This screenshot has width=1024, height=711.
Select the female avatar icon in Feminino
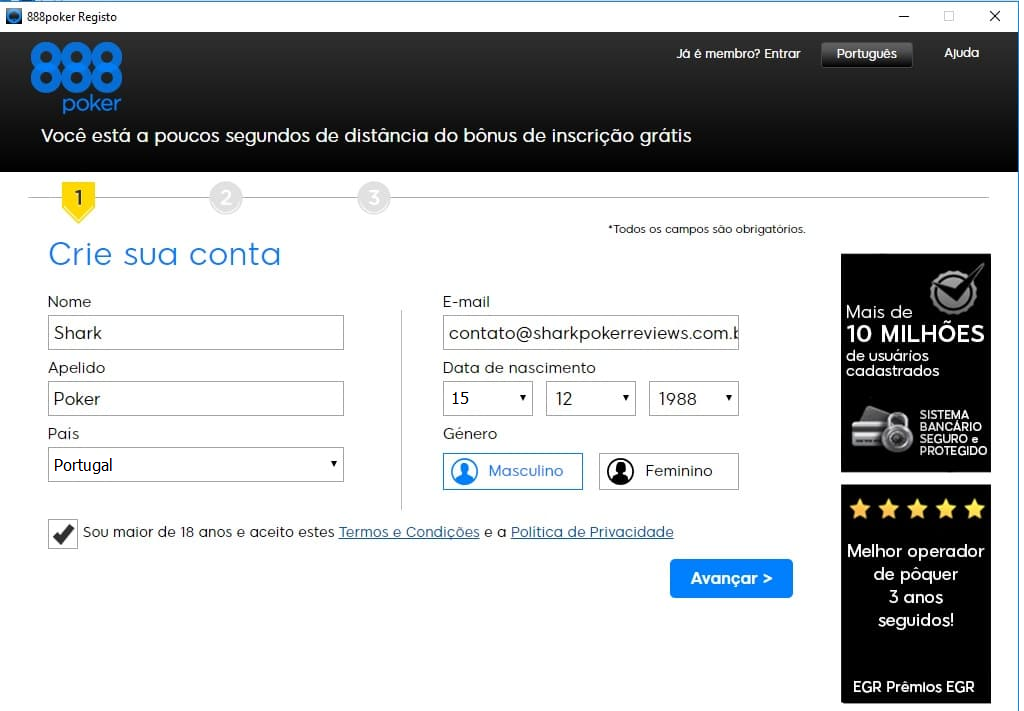tap(620, 471)
